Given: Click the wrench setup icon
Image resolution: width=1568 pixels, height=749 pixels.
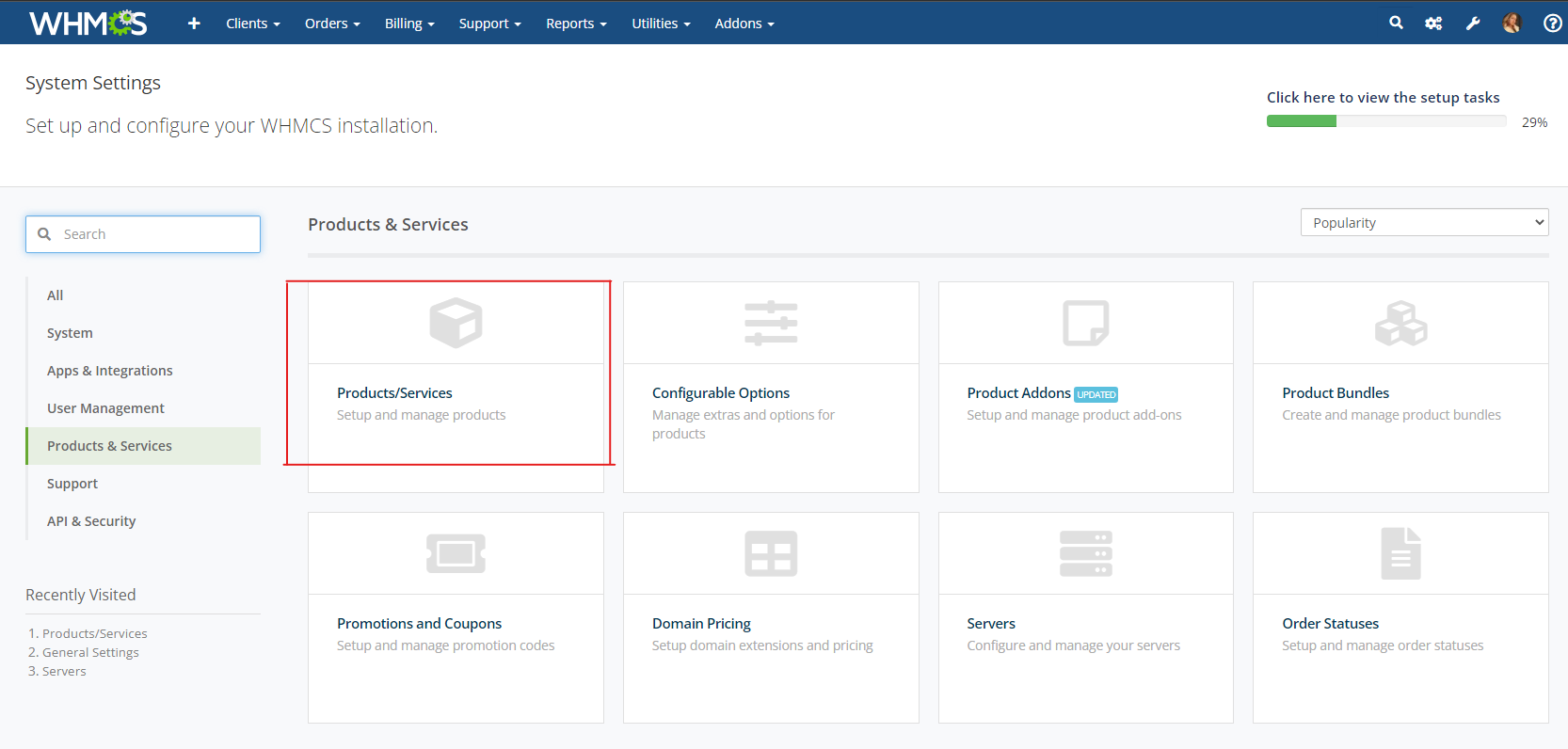Looking at the screenshot, I should [1473, 24].
